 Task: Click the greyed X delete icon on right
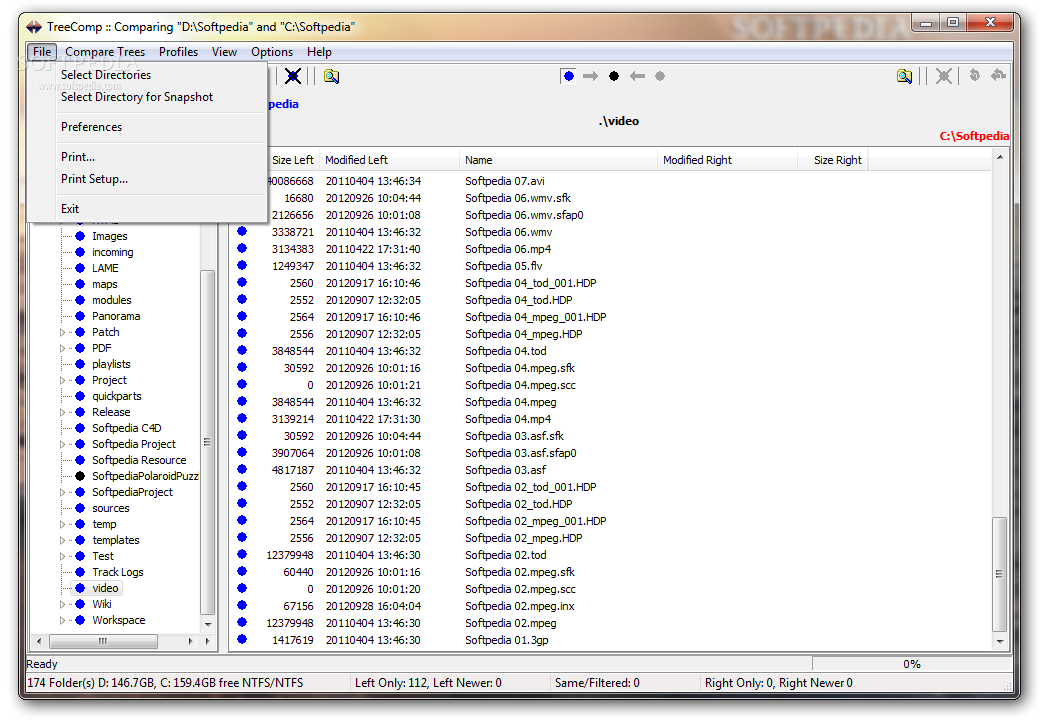click(943, 76)
